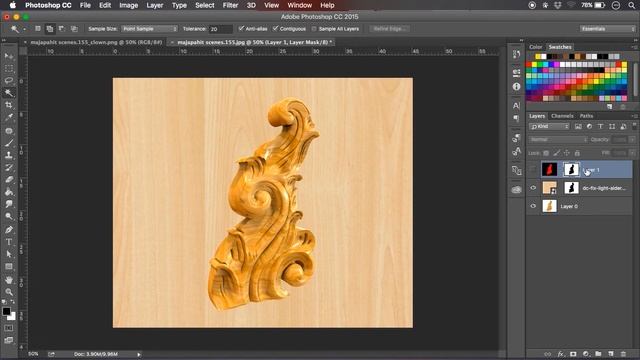Open Layers panel flyout menu
Viewport: 640px width, 360px height.
pos(635,116)
